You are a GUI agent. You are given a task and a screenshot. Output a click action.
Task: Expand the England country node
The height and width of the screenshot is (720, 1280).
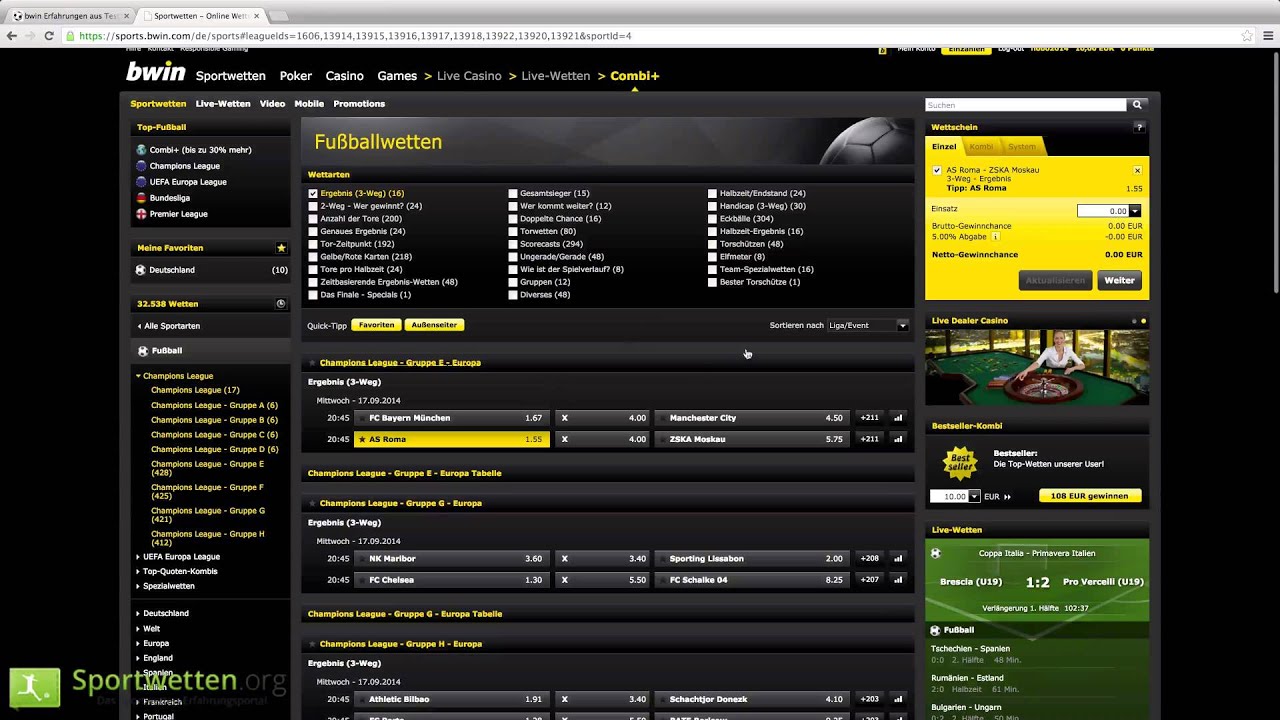(139, 658)
